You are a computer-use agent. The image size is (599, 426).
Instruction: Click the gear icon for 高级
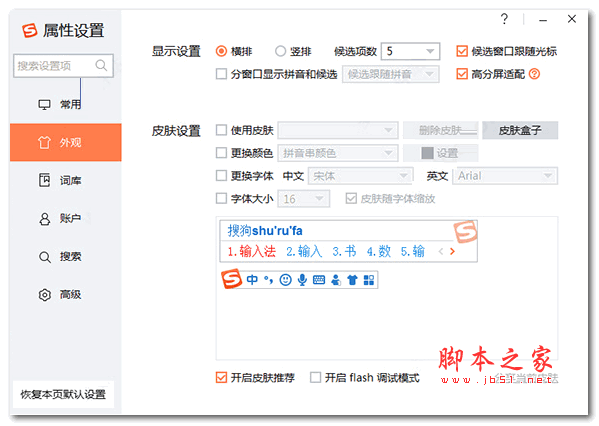click(45, 295)
